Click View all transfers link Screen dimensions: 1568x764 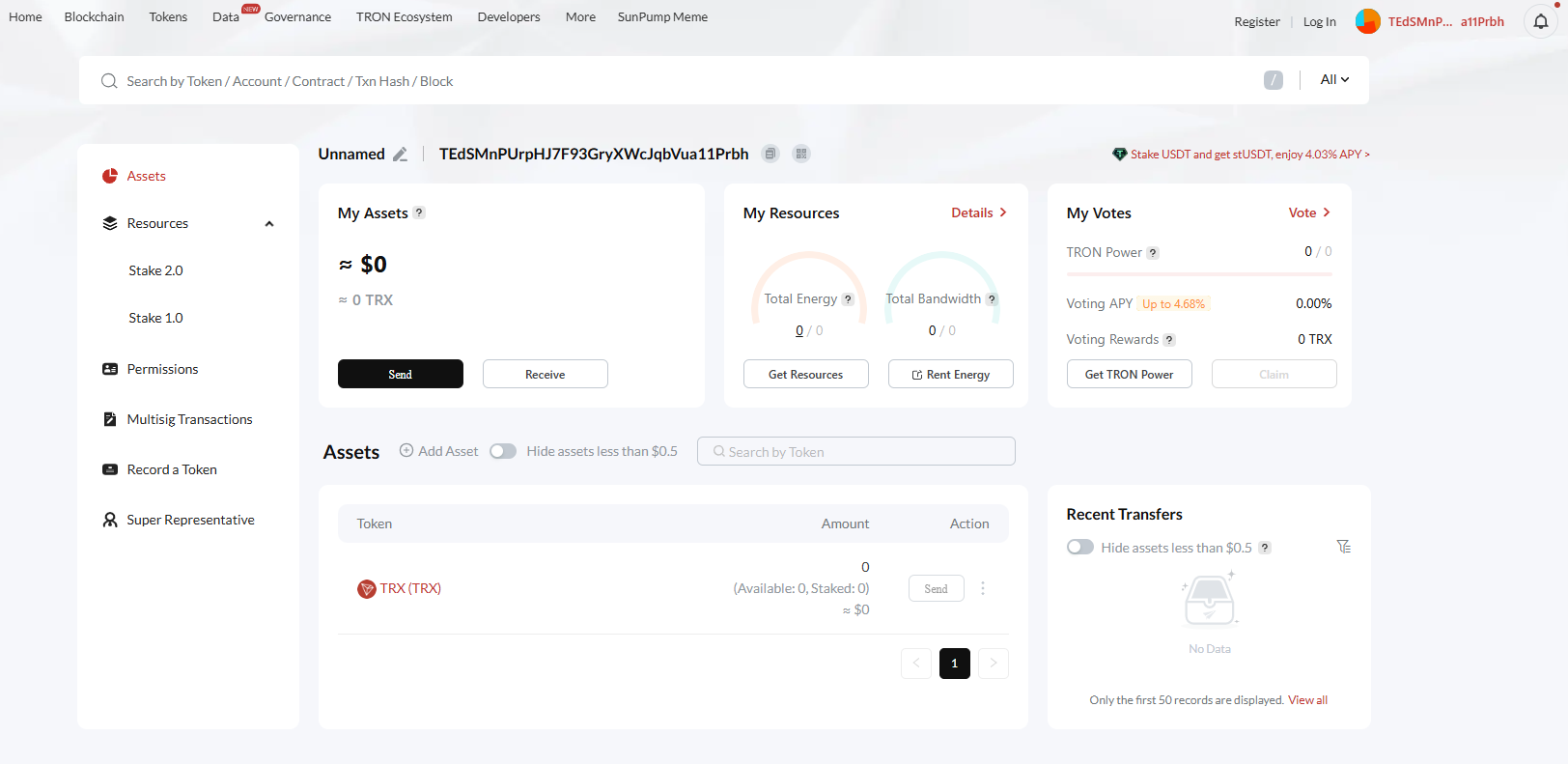1308,700
